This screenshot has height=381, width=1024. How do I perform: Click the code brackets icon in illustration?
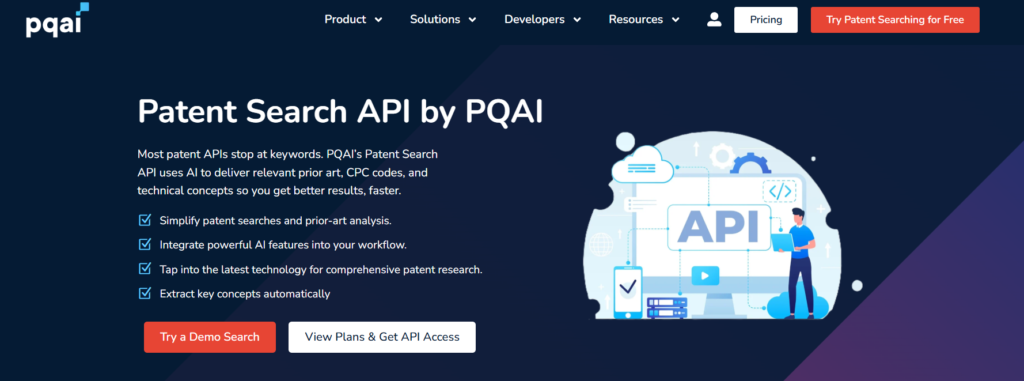pyautogui.click(x=779, y=191)
